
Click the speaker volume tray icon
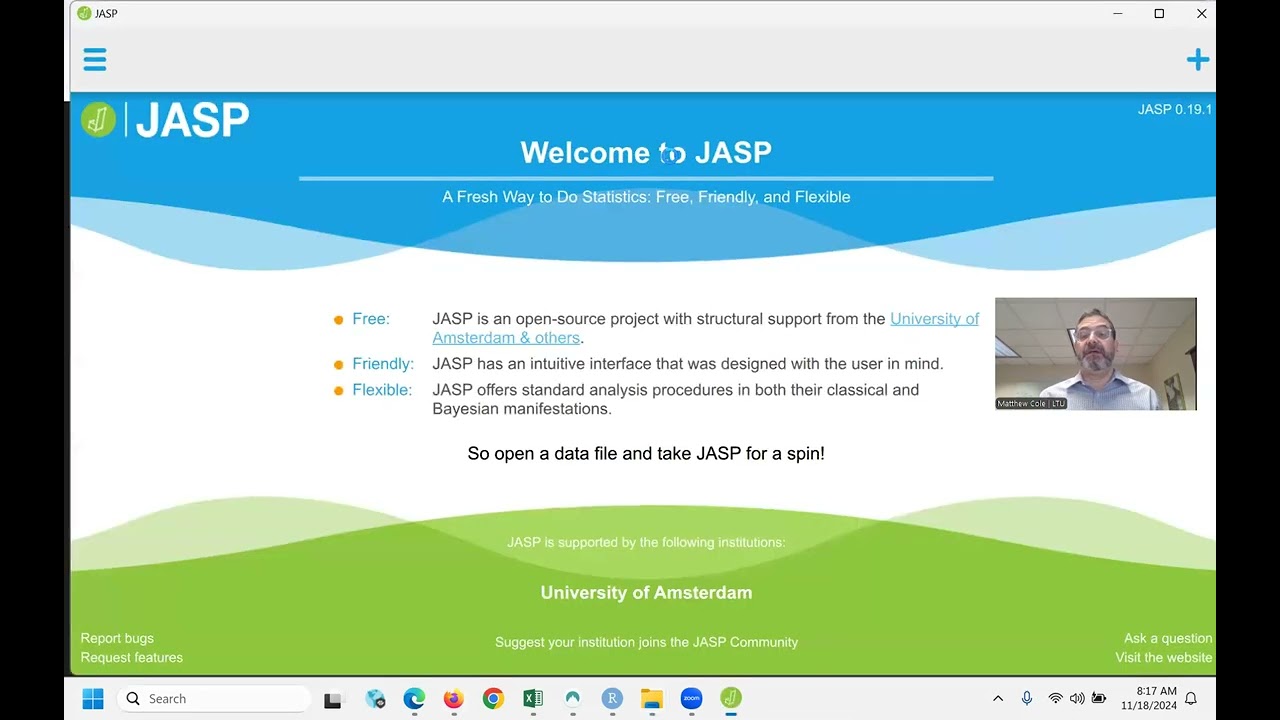coord(1077,699)
